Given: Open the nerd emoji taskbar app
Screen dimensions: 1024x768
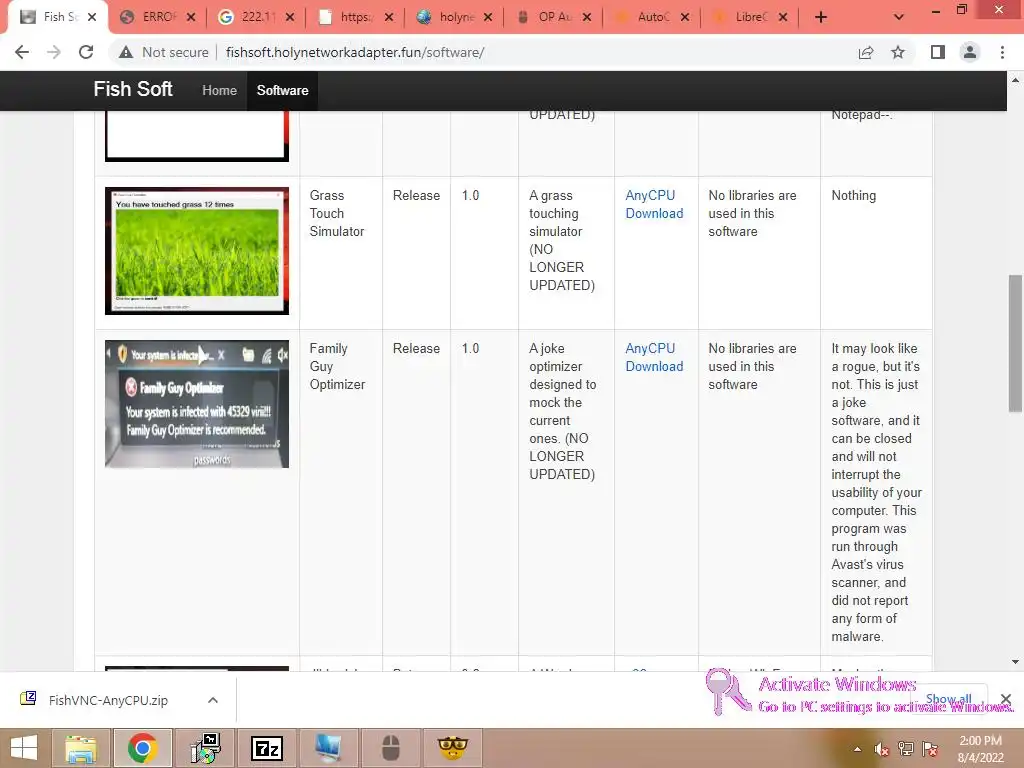Looking at the screenshot, I should pyautogui.click(x=453, y=748).
